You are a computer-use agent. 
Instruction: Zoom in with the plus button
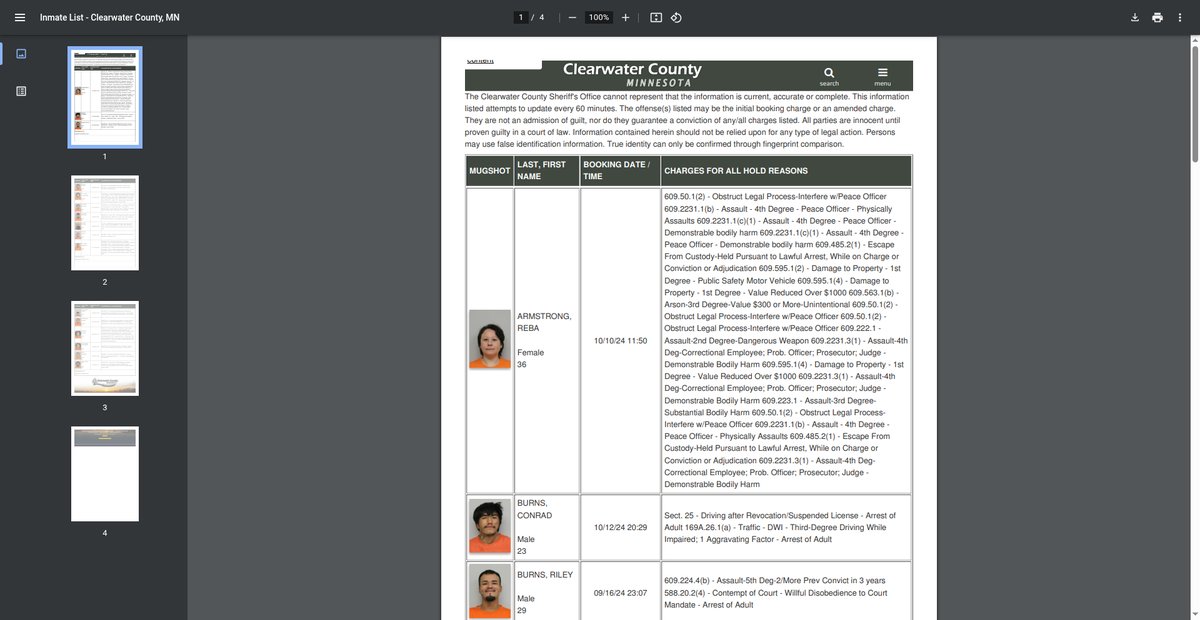pos(626,18)
